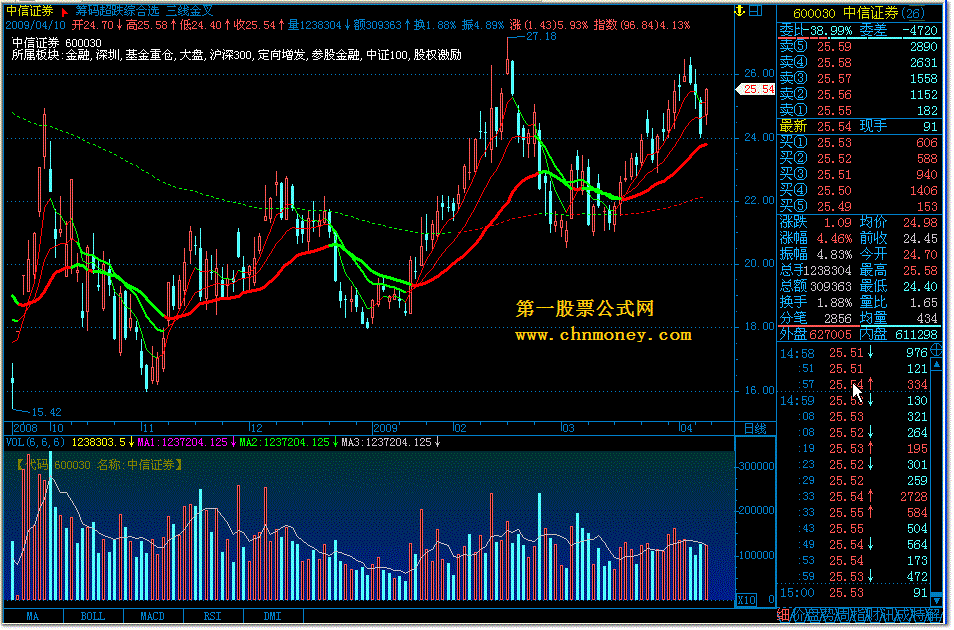Screen dimensions: 954x630
Task: Click the 三线金叉 indicator label
Action: (190, 11)
